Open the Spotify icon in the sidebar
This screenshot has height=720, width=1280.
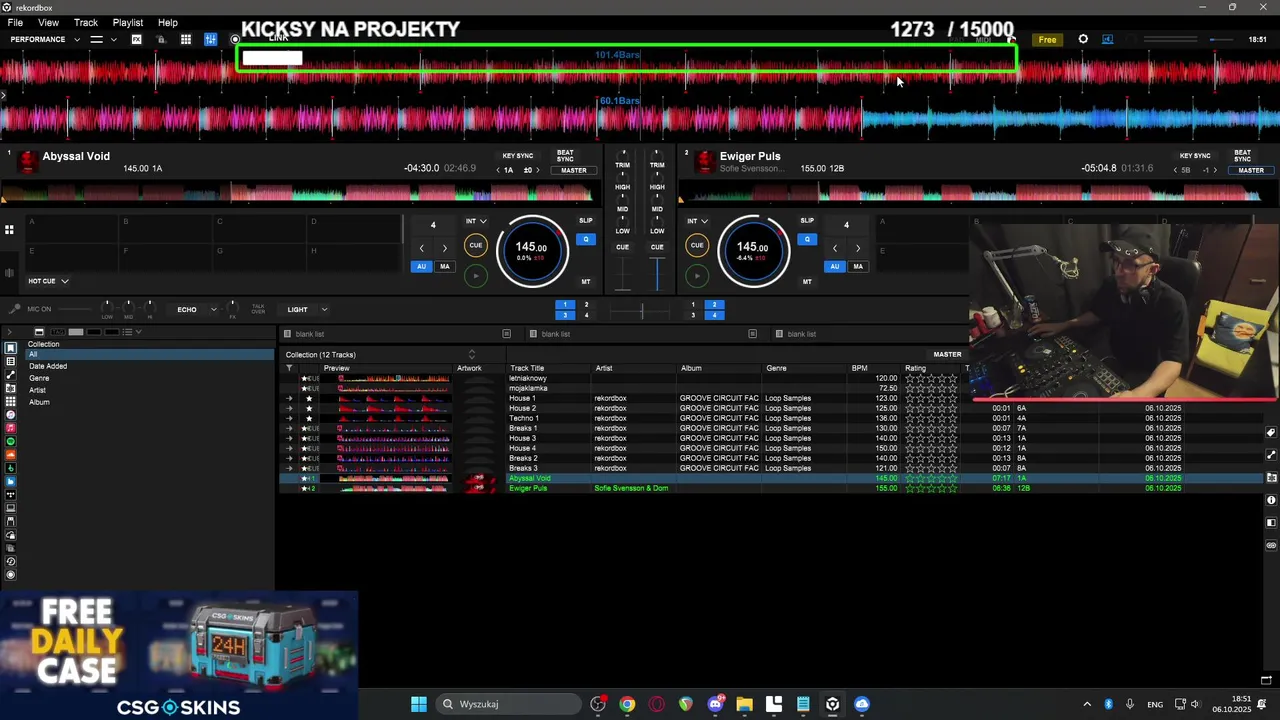[x=11, y=441]
